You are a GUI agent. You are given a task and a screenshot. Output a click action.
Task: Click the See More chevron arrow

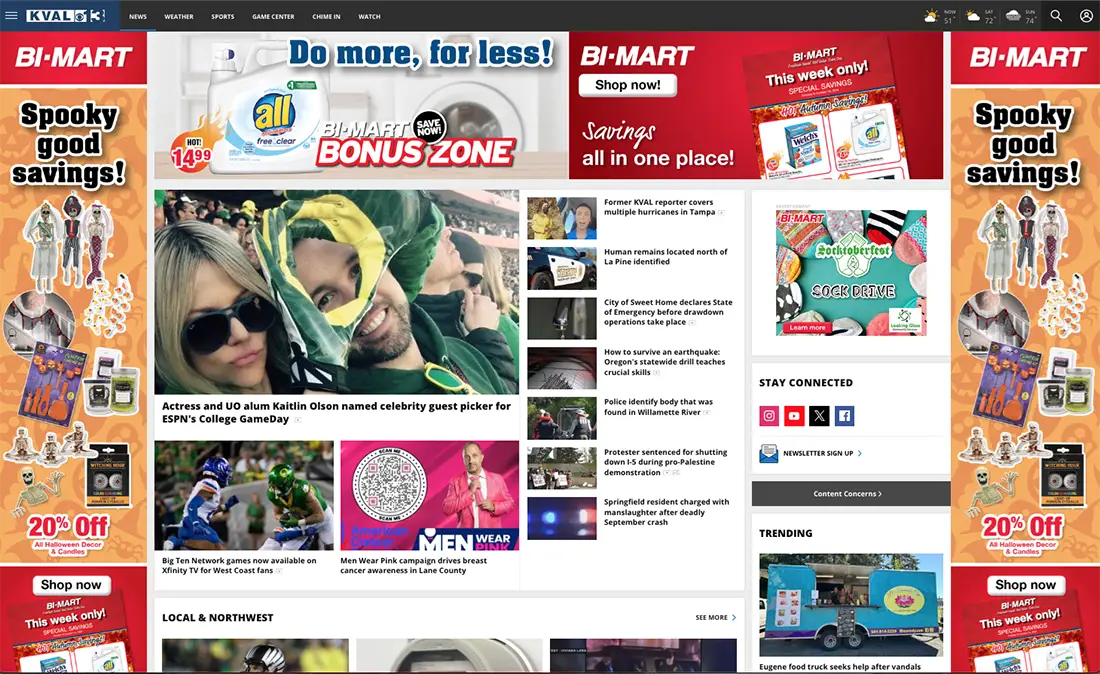(x=734, y=618)
